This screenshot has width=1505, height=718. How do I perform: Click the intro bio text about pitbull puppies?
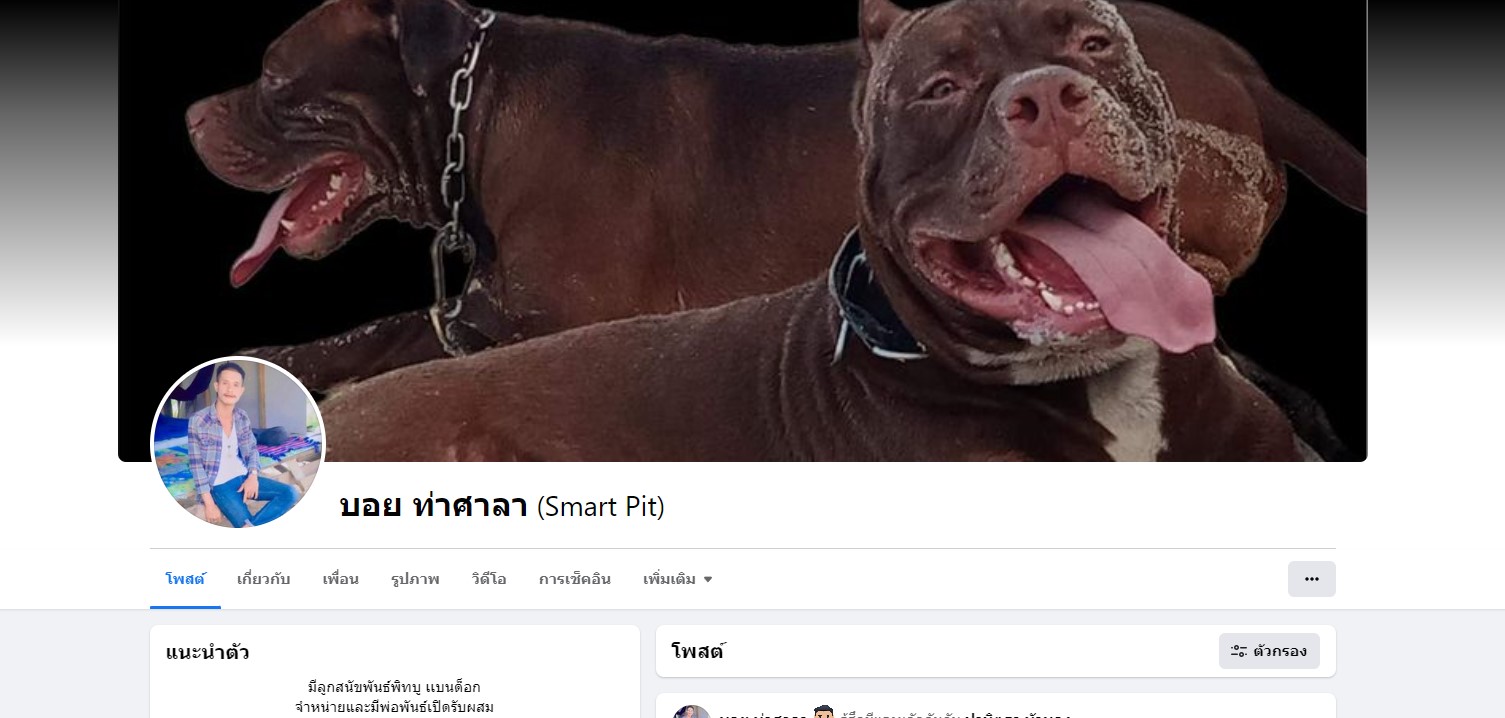pyautogui.click(x=395, y=697)
